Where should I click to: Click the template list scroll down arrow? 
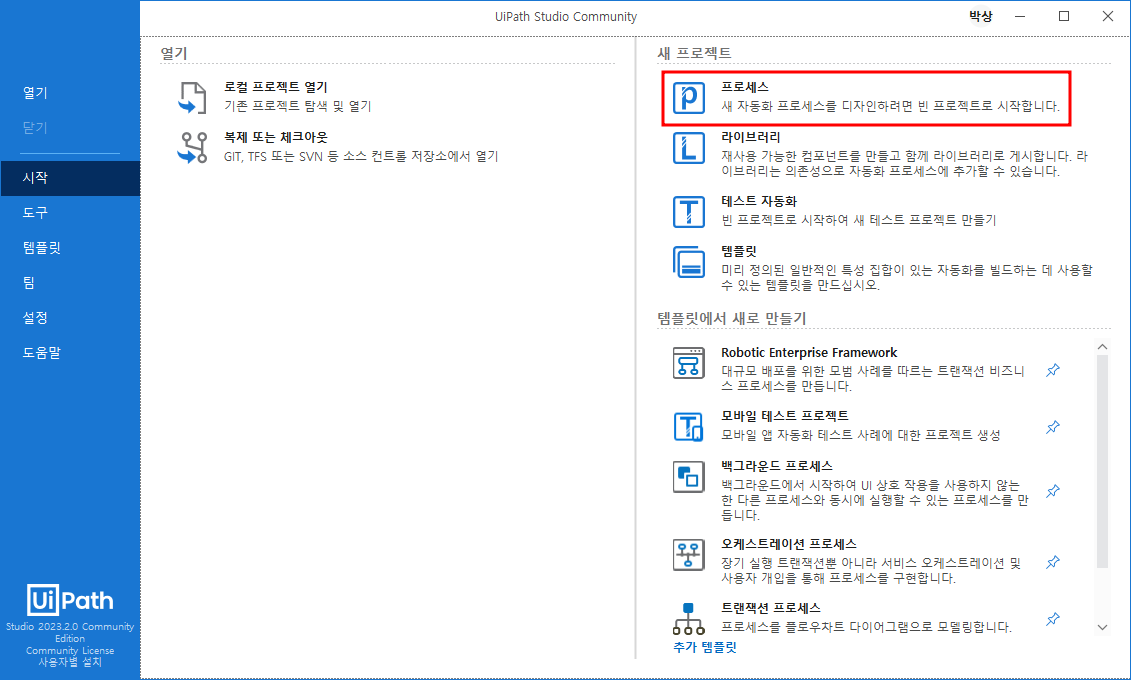tap(1102, 627)
